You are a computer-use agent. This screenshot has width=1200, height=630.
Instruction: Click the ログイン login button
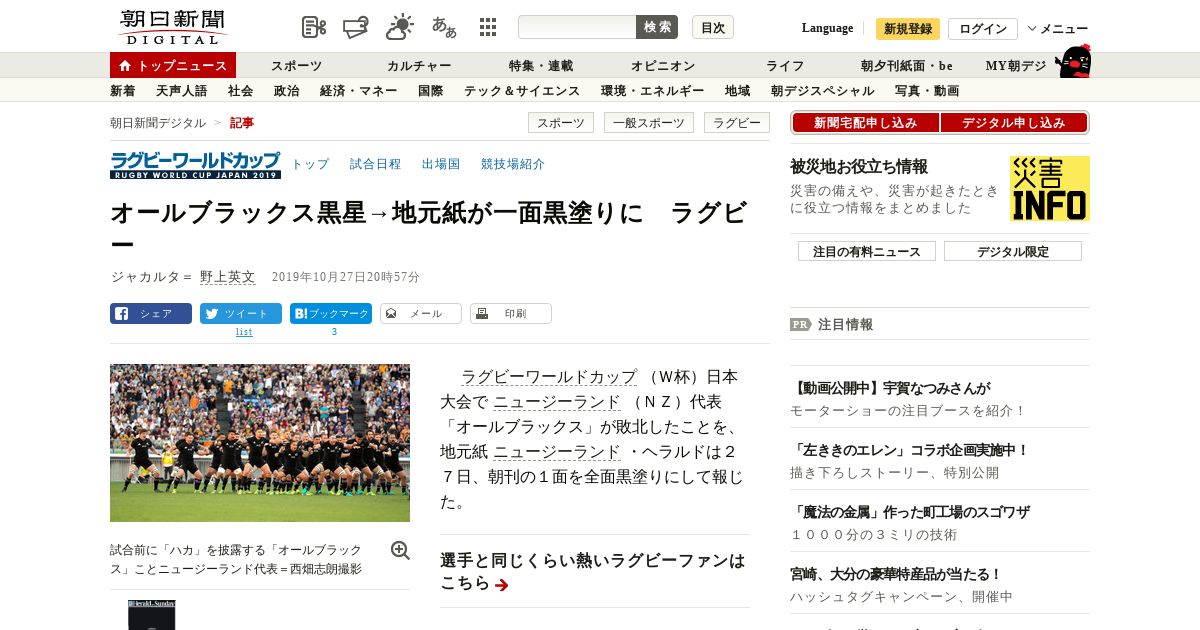tap(983, 28)
